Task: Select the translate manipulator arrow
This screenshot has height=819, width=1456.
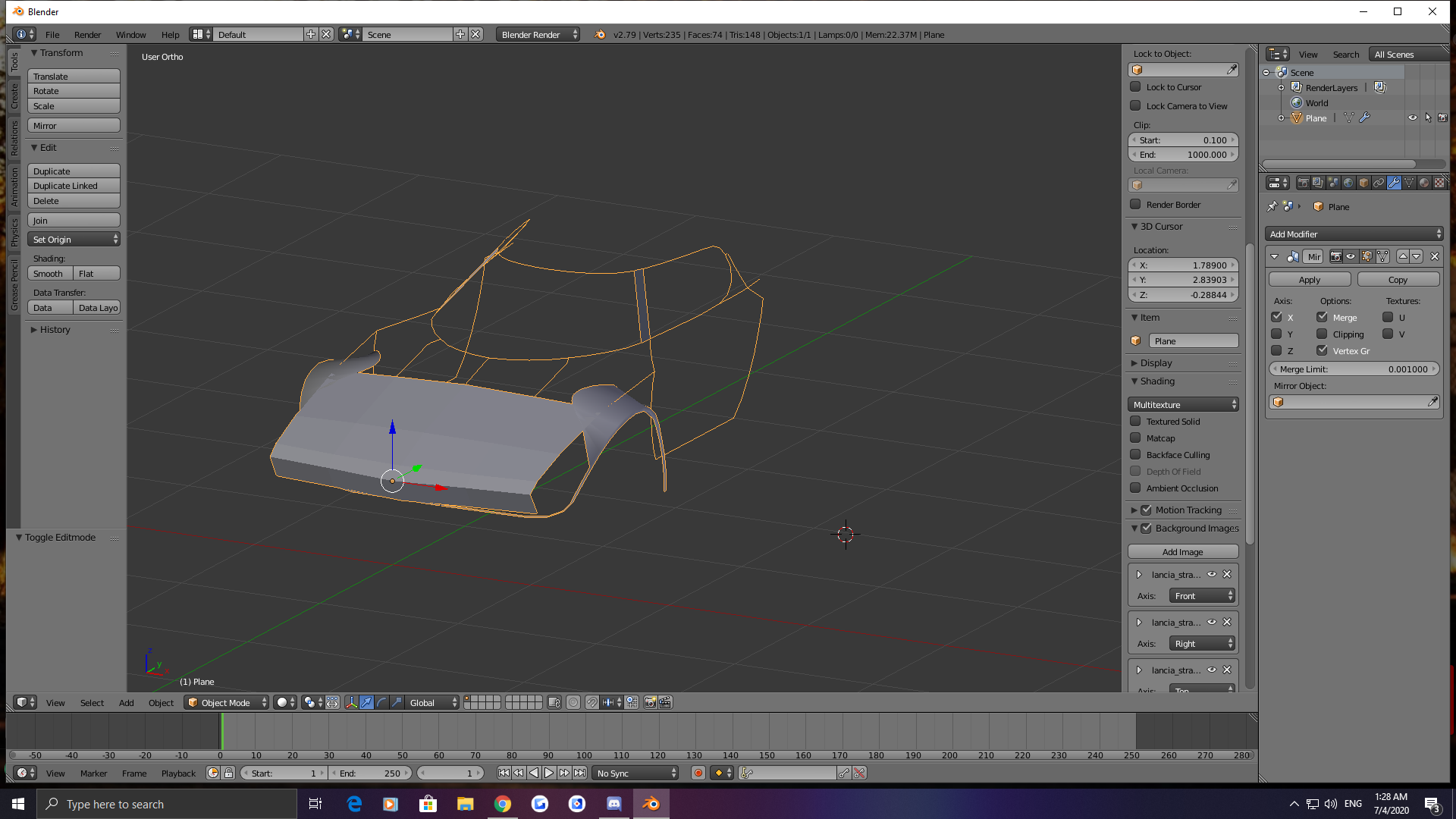Action: [x=366, y=702]
